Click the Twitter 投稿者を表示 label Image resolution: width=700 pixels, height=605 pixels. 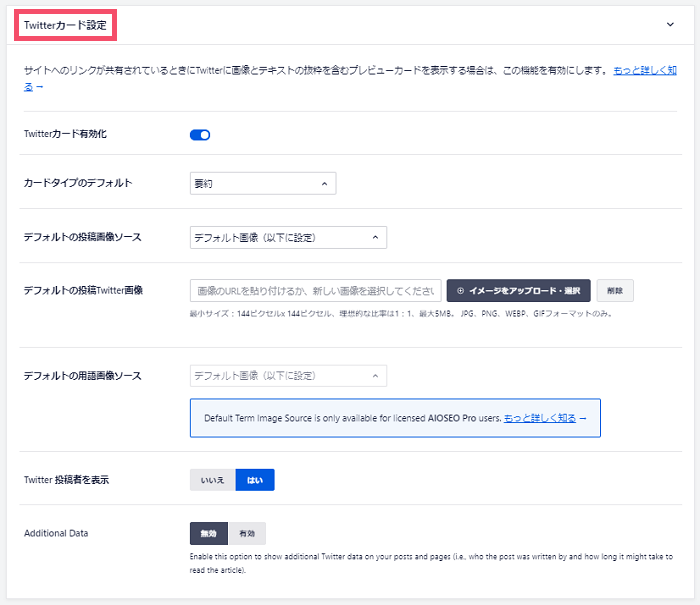[x=66, y=480]
